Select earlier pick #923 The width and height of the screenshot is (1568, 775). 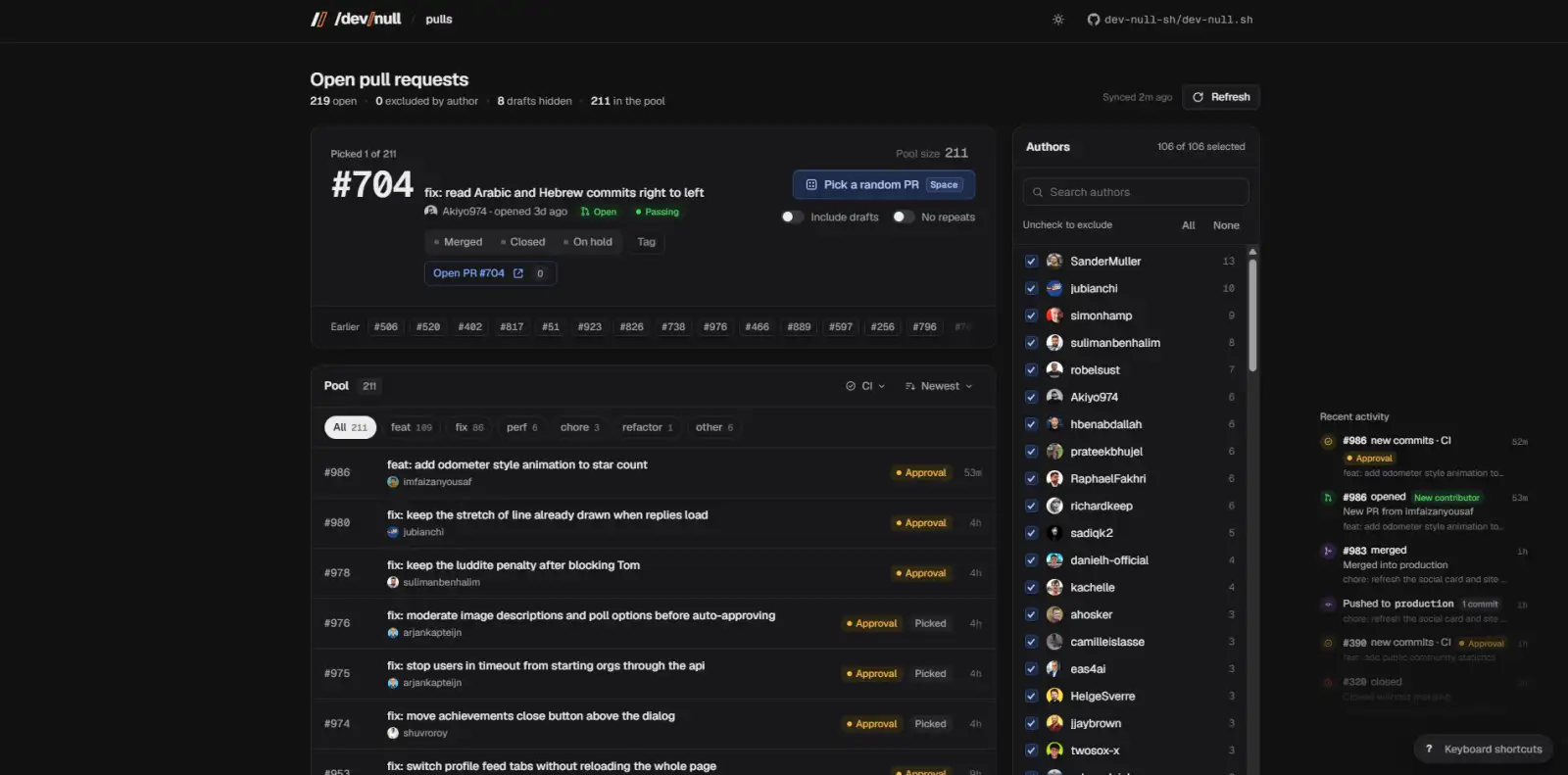(590, 327)
